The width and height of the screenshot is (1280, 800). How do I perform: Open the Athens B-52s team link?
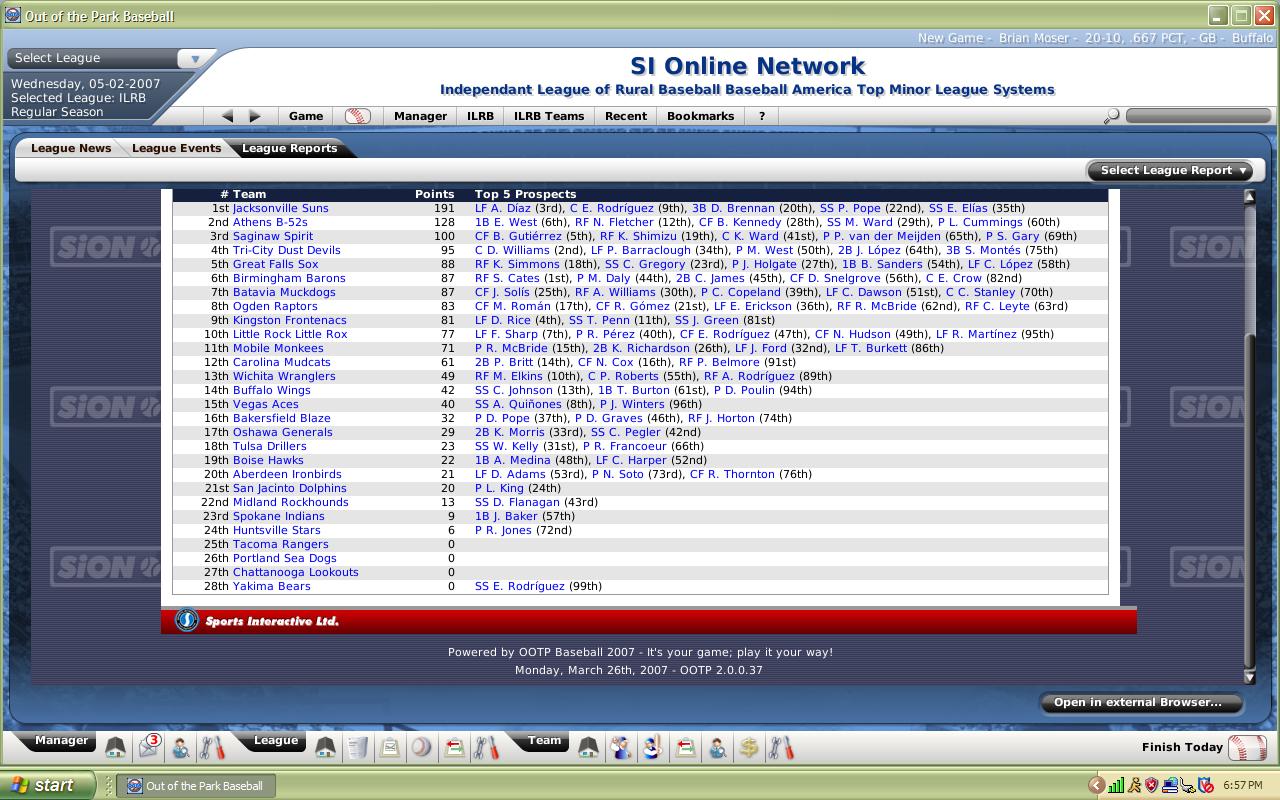[x=270, y=222]
